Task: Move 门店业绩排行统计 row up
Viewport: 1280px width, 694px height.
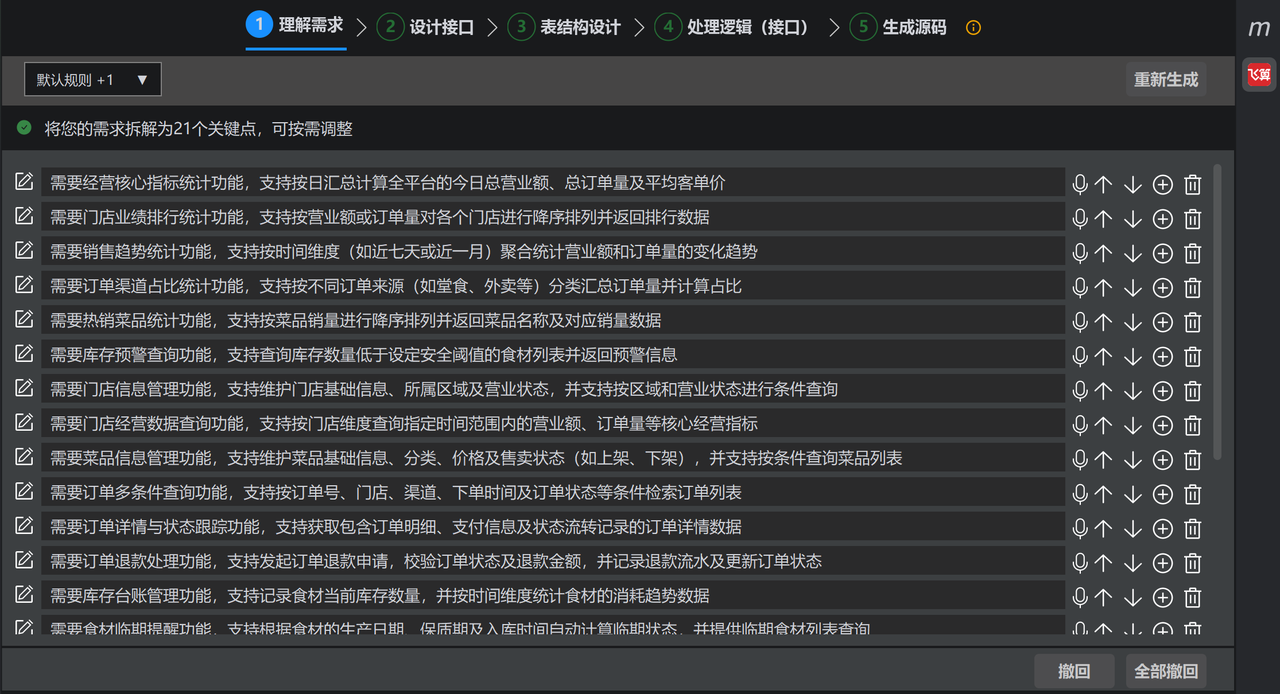Action: (x=1103, y=219)
